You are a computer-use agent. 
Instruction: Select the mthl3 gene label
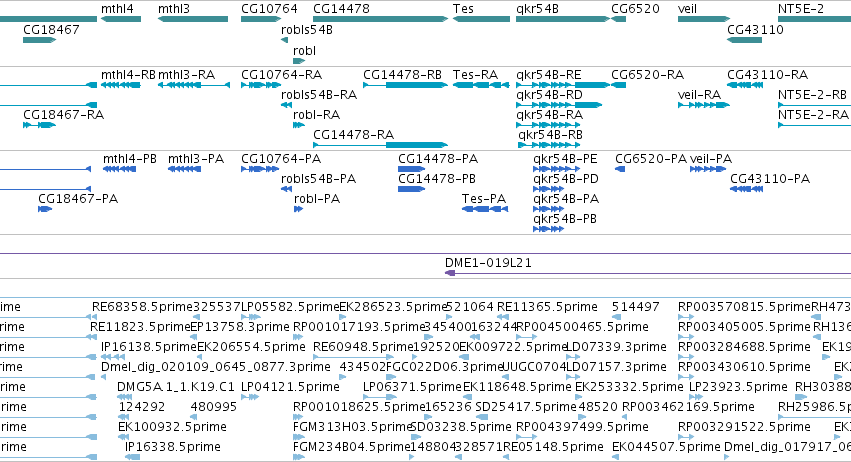[174, 9]
